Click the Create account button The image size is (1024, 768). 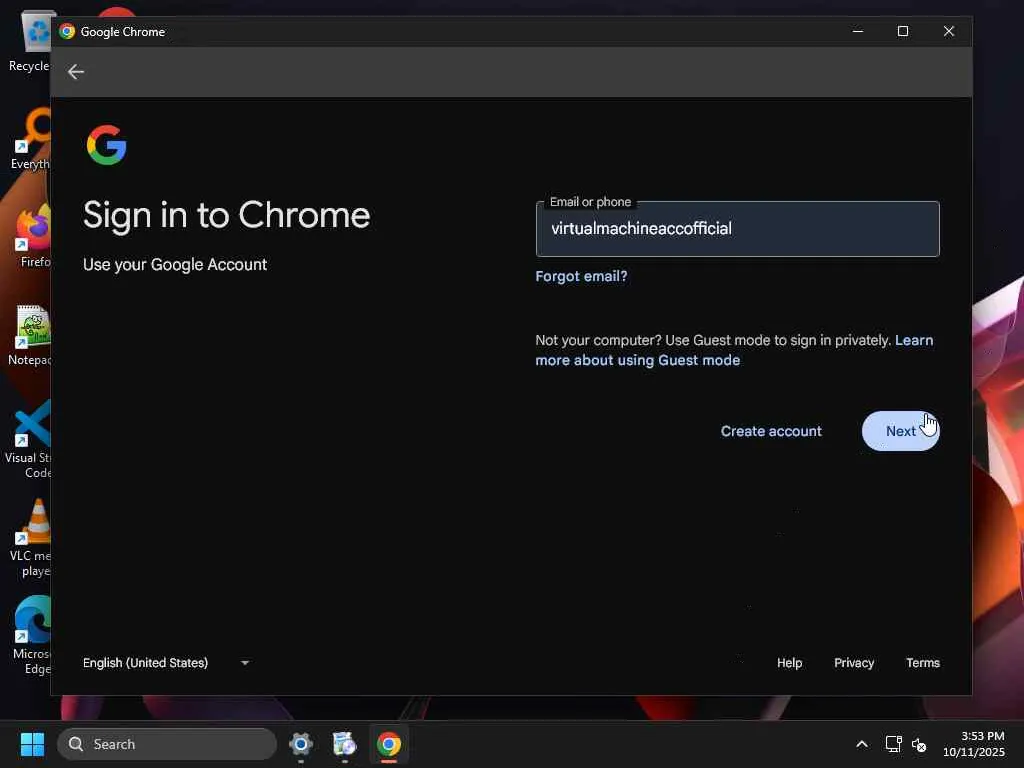(771, 431)
